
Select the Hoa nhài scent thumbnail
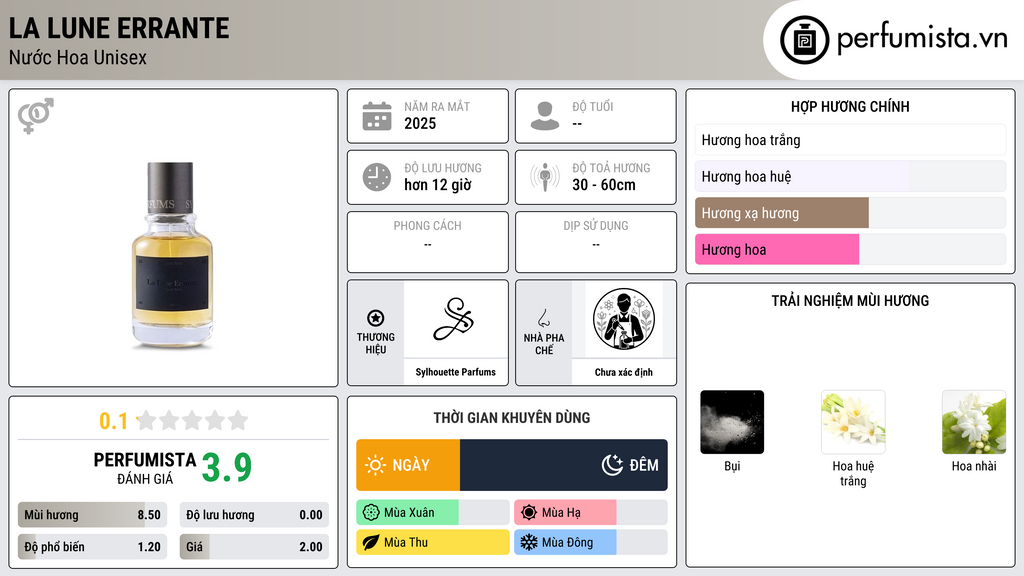click(974, 422)
